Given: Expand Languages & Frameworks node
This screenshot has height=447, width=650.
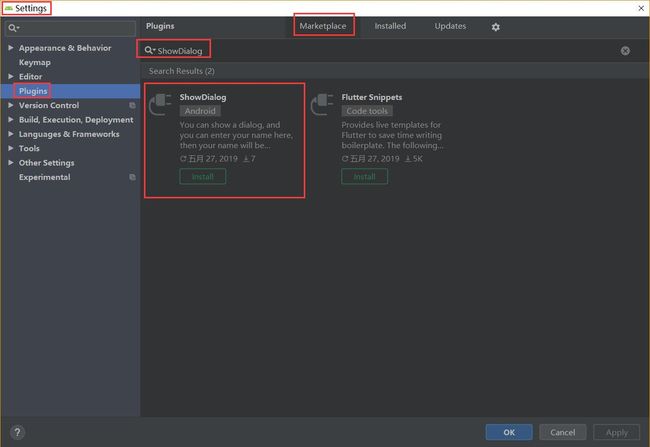Looking at the screenshot, I should pyautogui.click(x=11, y=134).
